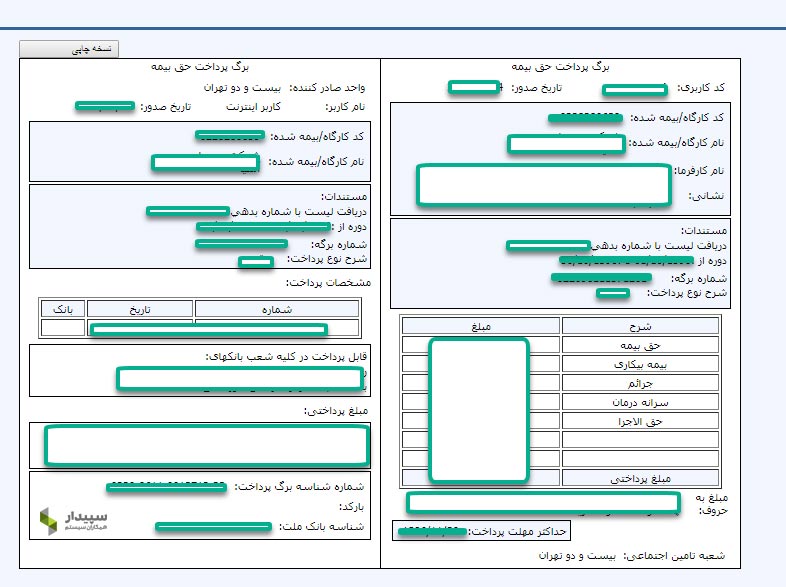The width and height of the screenshot is (786, 587).
Task: Click the کد کاربری label
Action: click(701, 88)
